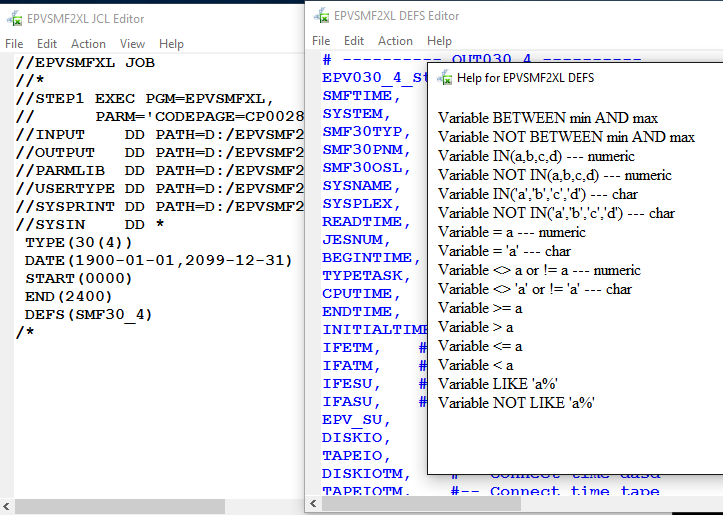The height and width of the screenshot is (515, 723).
Task: Click SMF30OSL field in DEFS Editor
Action: pos(367,168)
